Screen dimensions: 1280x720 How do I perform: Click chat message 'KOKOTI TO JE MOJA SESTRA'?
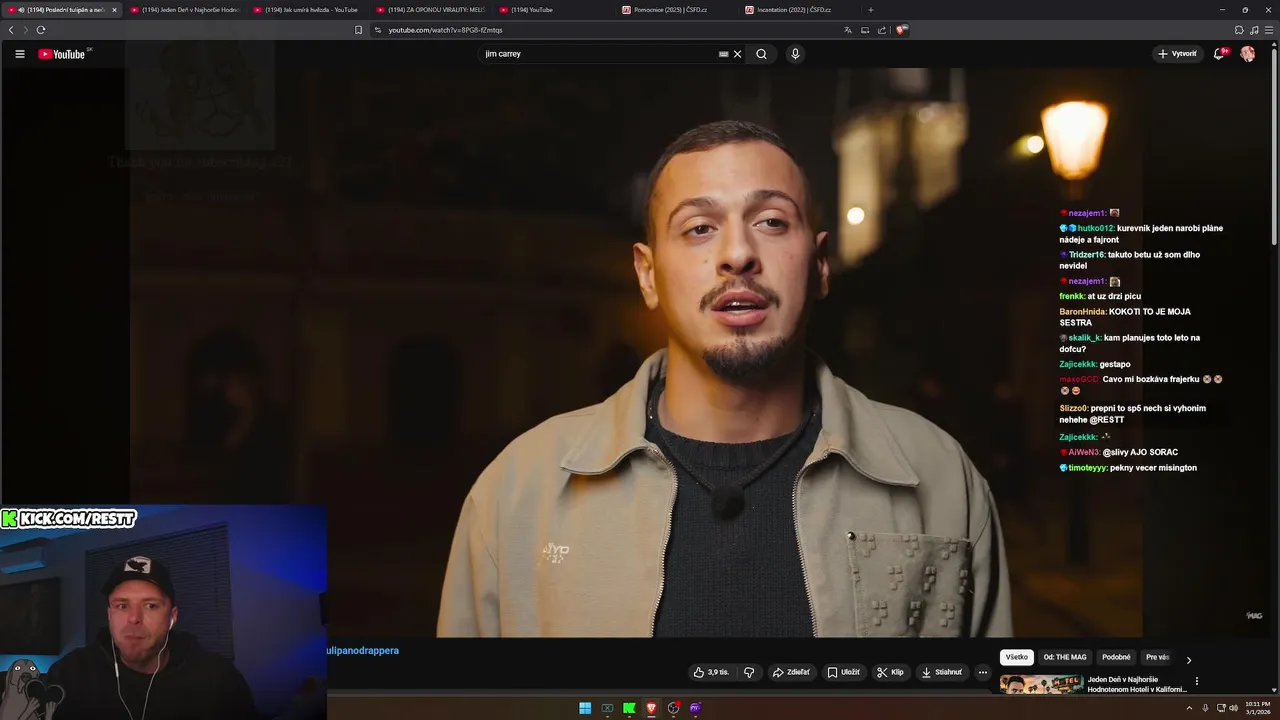point(1125,317)
